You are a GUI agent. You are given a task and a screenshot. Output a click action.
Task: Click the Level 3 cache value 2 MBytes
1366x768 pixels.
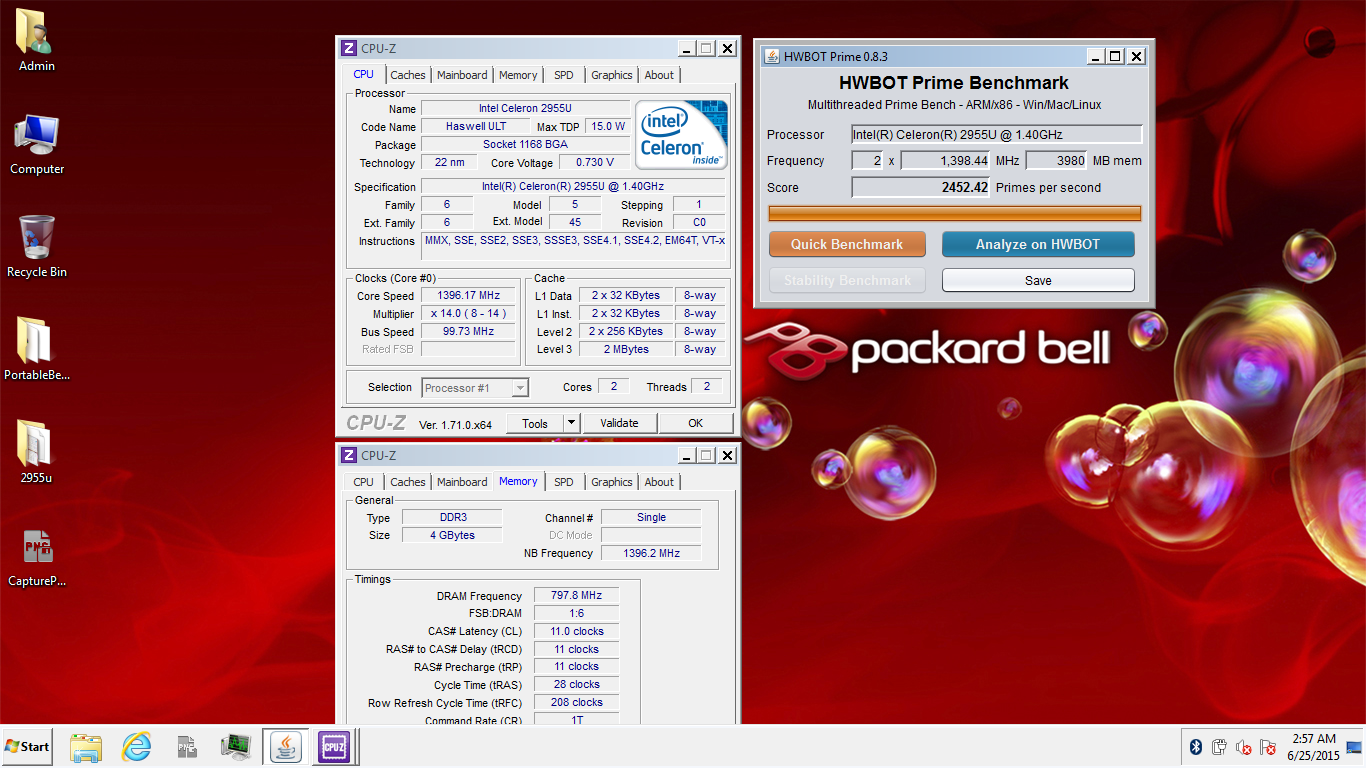point(626,350)
